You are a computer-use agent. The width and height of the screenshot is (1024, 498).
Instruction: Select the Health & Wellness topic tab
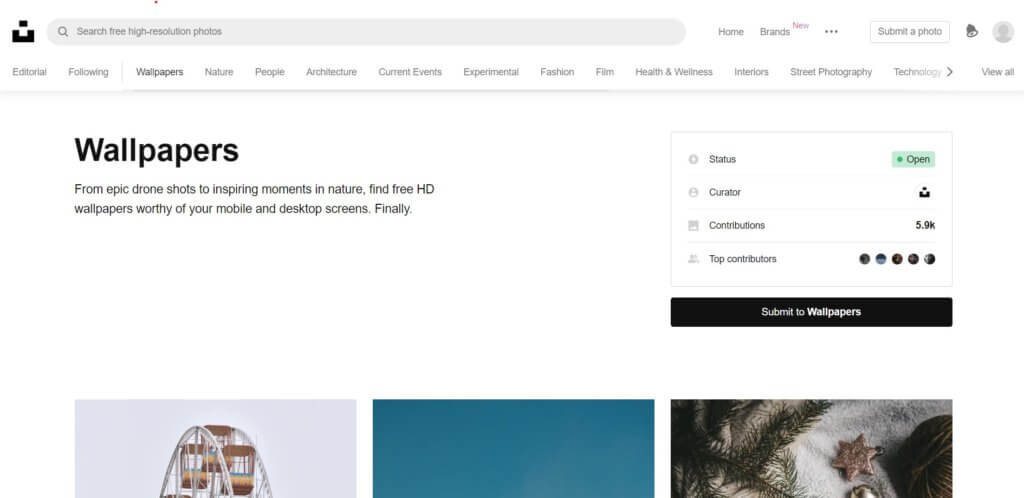(x=674, y=72)
